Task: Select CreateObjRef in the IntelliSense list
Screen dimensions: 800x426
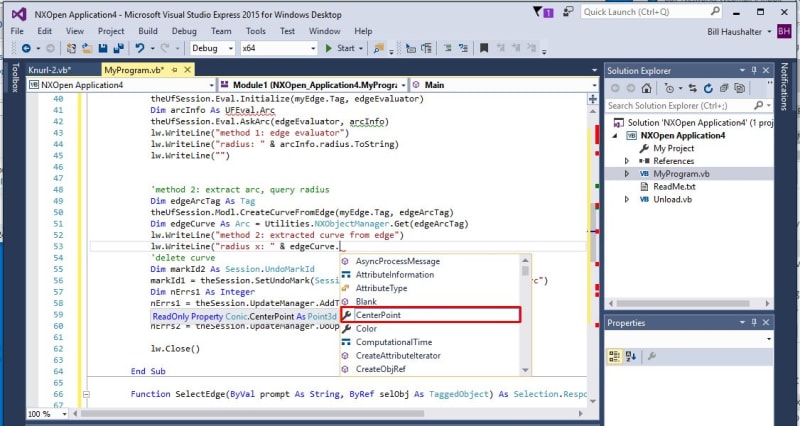Action: coord(431,369)
